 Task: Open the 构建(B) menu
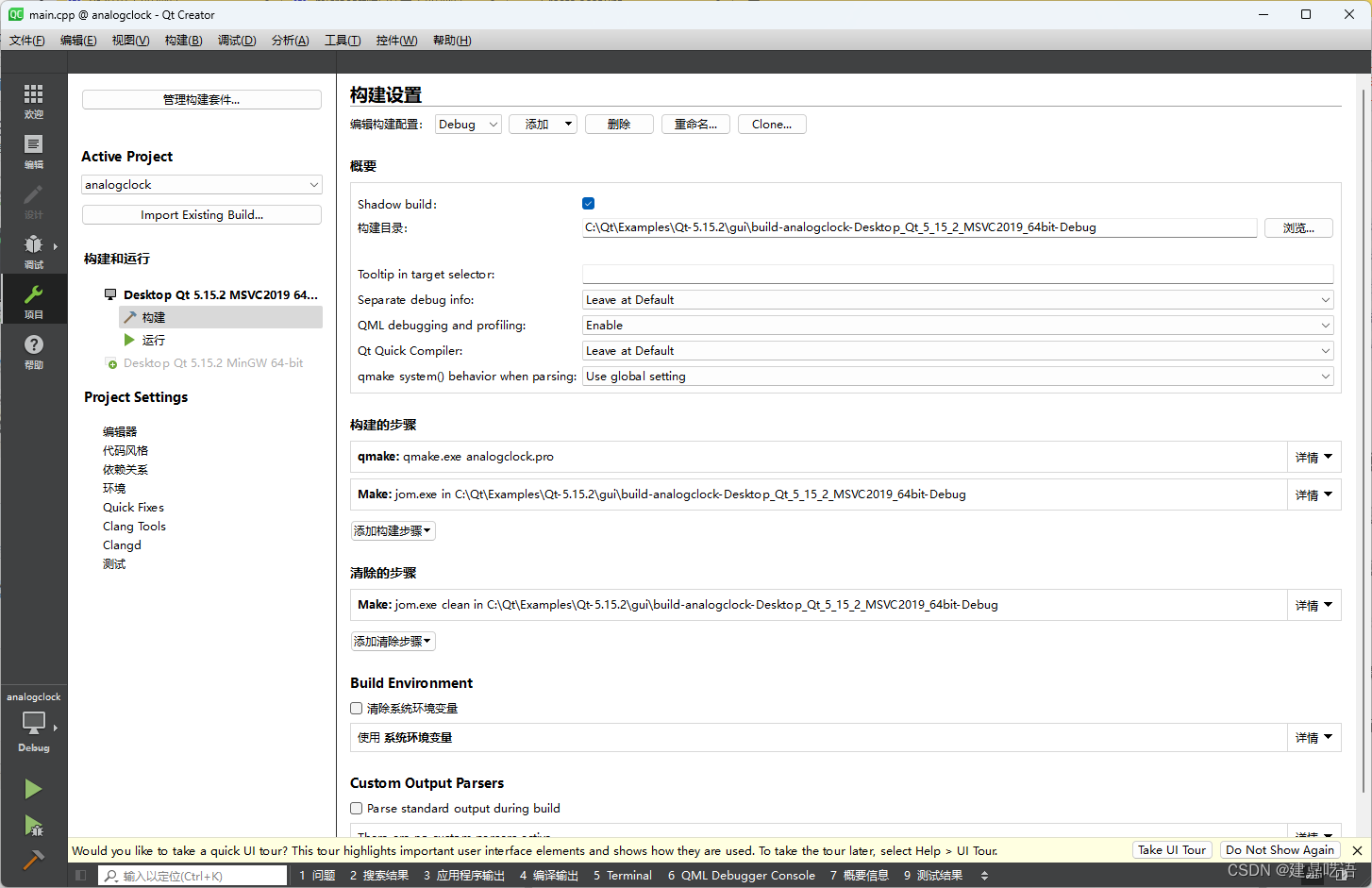[183, 40]
